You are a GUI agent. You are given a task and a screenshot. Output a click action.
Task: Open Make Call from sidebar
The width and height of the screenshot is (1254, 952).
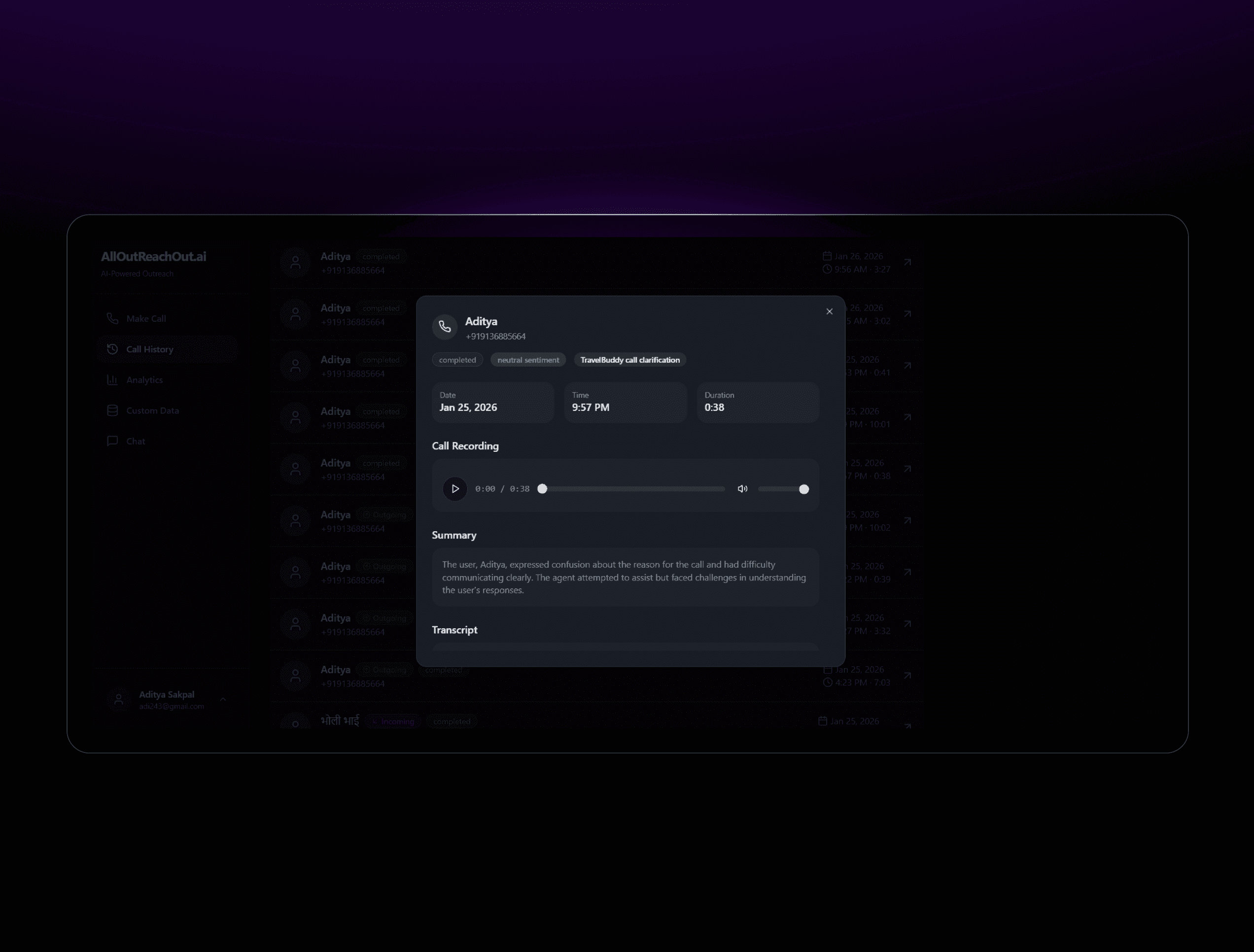pyautogui.click(x=146, y=318)
